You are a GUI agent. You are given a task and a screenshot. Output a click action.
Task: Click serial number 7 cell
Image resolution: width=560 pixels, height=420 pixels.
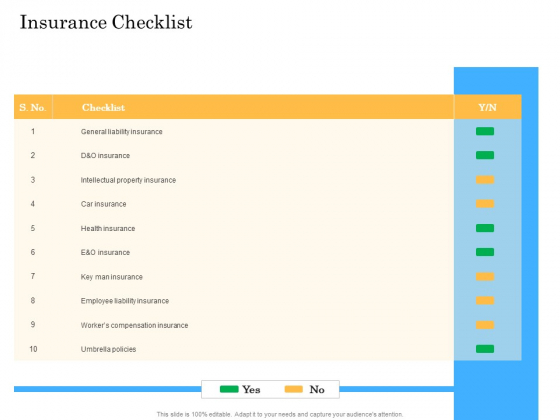click(33, 276)
